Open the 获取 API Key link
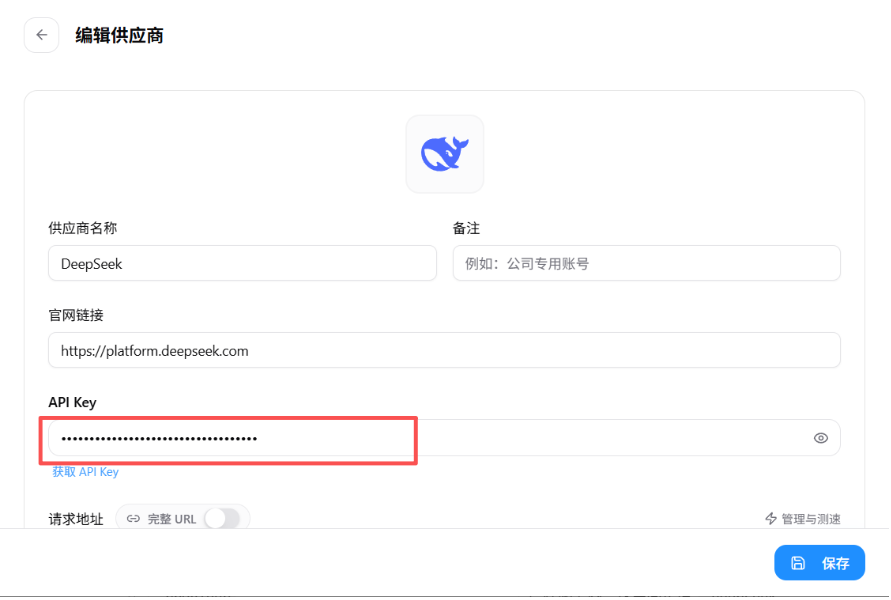 pos(85,472)
